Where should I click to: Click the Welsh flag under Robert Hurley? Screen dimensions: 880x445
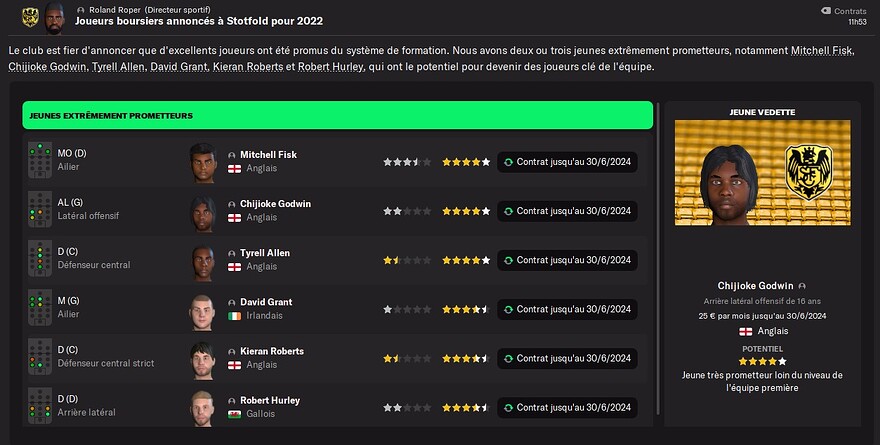[235, 414]
